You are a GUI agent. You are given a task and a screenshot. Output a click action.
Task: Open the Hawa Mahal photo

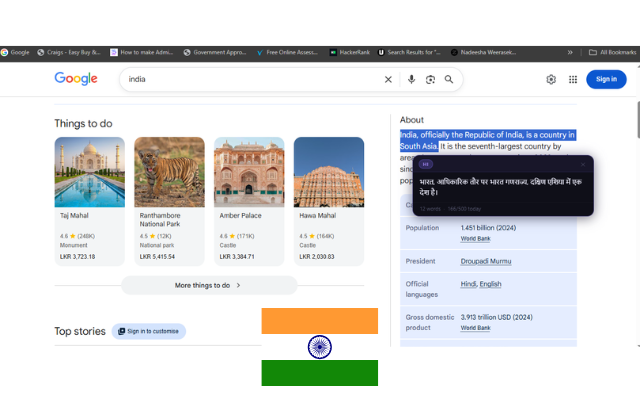[329, 172]
